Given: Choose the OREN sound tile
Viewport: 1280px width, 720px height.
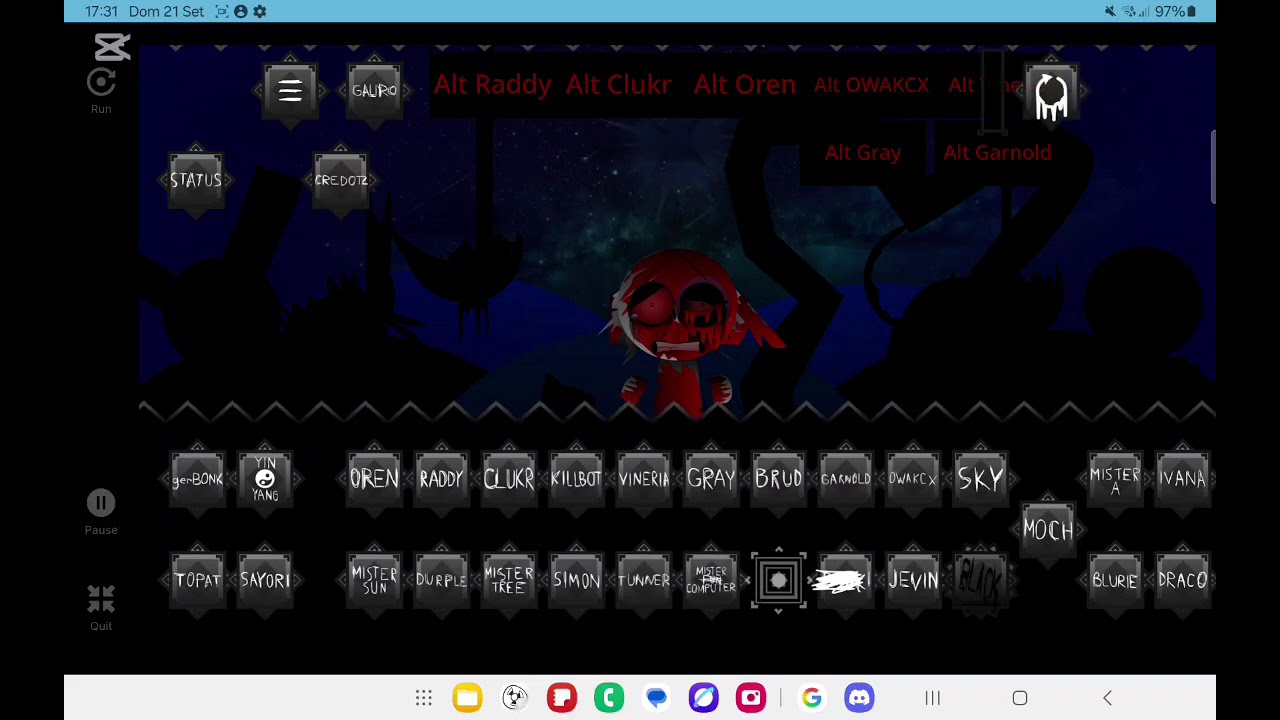Looking at the screenshot, I should click(x=374, y=479).
